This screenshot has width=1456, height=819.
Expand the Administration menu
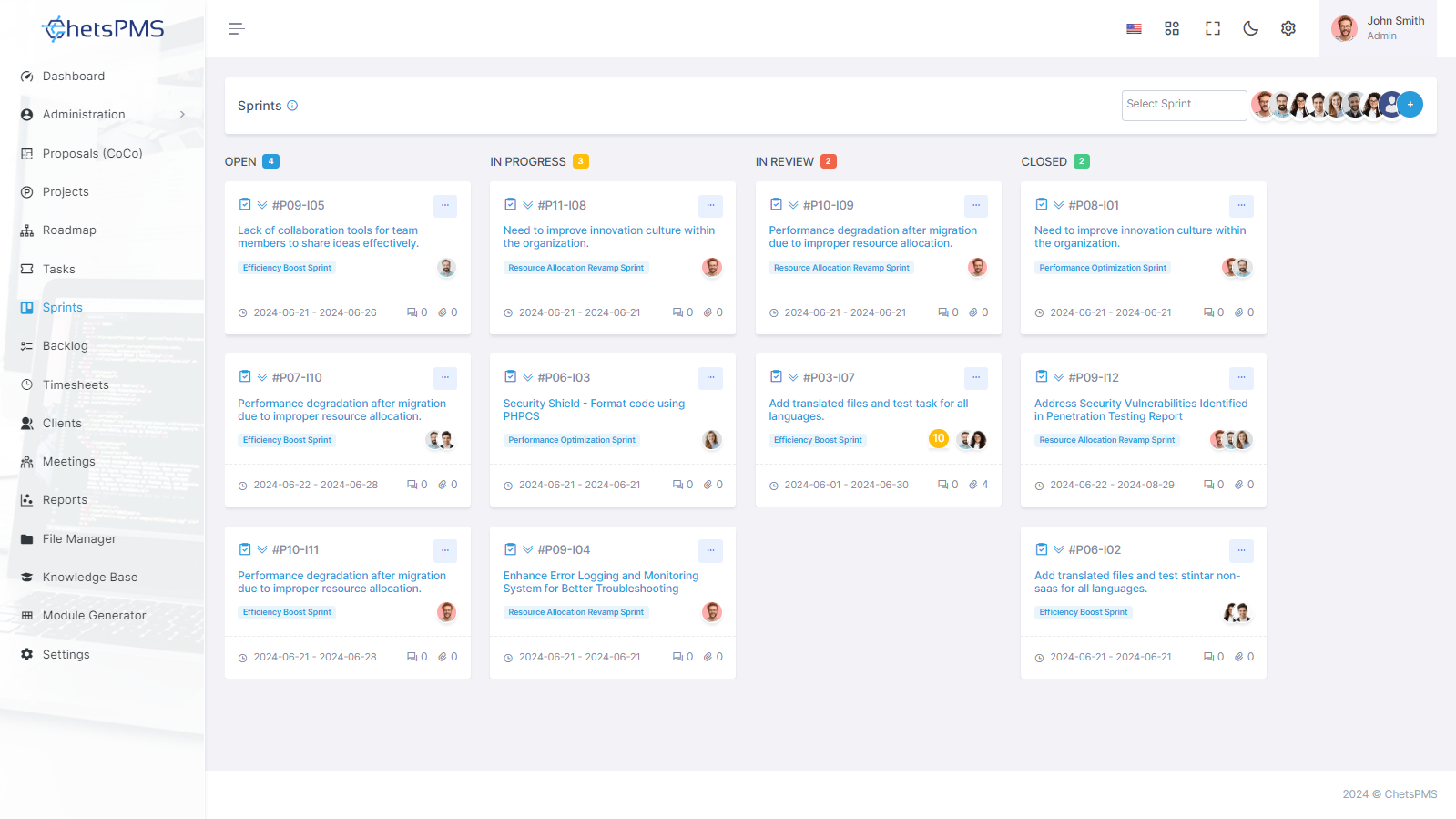click(102, 115)
